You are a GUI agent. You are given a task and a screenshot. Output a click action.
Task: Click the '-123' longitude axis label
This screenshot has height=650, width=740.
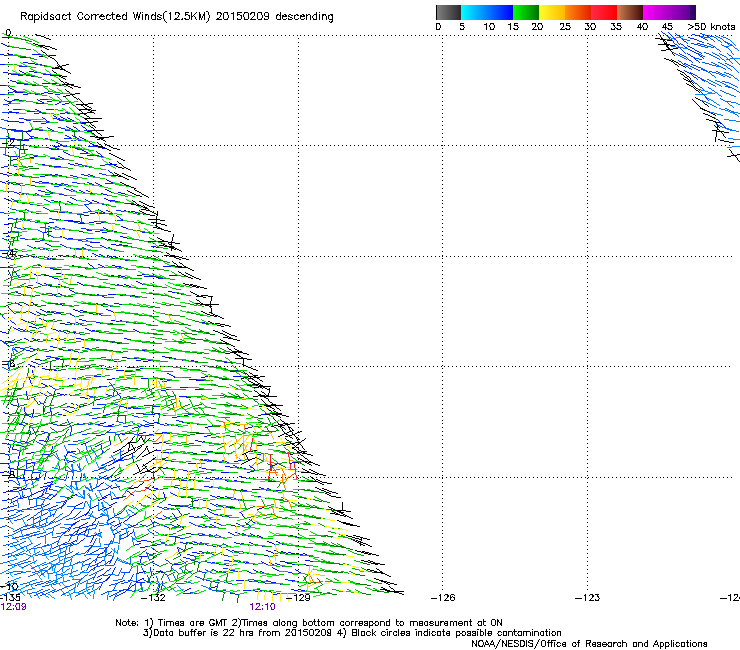[587, 598]
